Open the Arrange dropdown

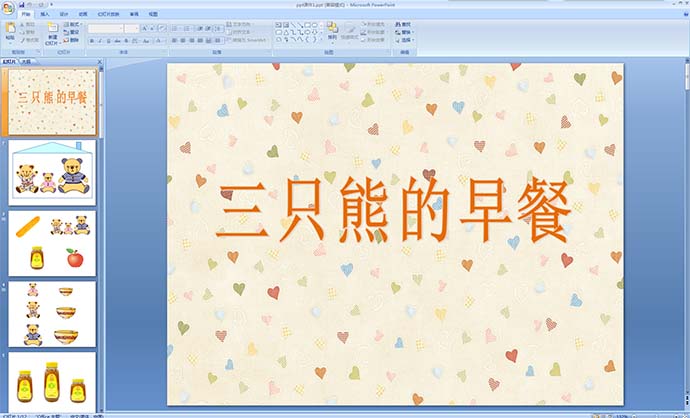(332, 32)
